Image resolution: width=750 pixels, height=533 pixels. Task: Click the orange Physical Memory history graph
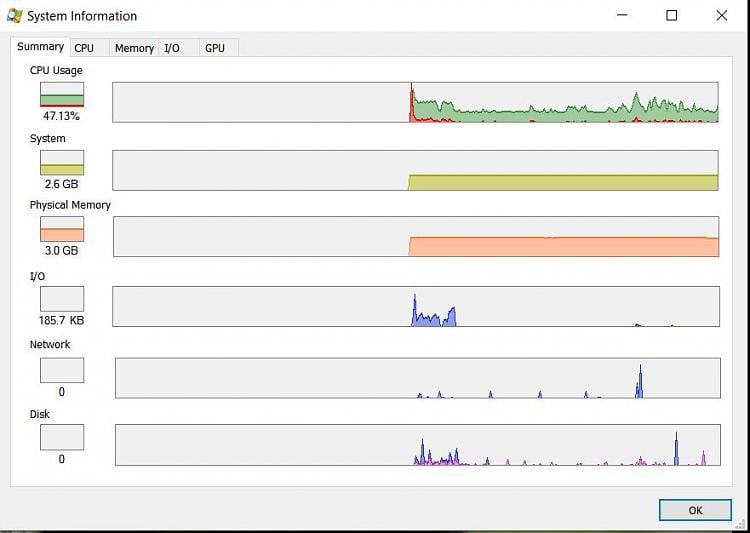coord(415,237)
